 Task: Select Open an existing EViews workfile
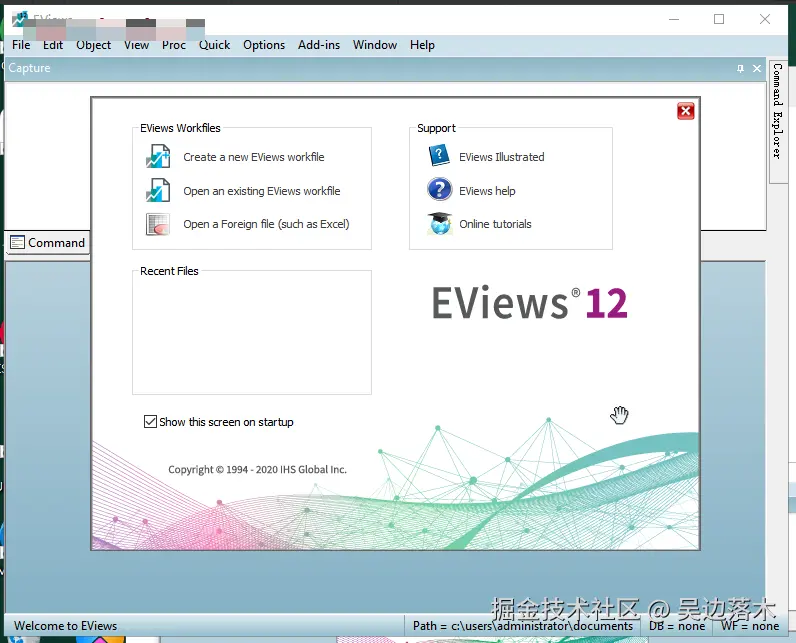262,191
